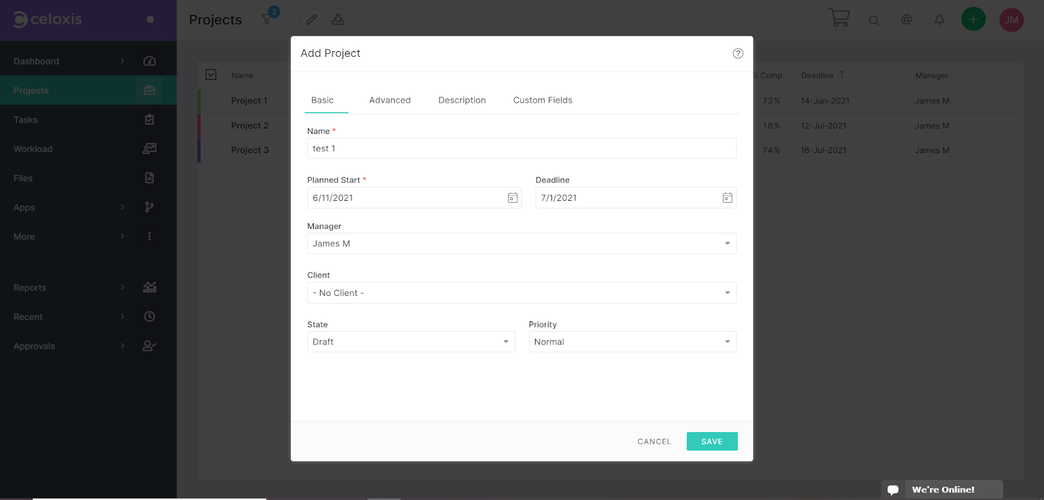Viewport: 1044px width, 500px height.
Task: Click the Cancel button
Action: [x=654, y=441]
